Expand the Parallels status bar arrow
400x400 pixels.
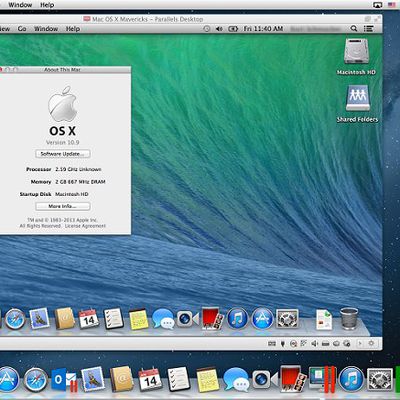[x=360, y=343]
